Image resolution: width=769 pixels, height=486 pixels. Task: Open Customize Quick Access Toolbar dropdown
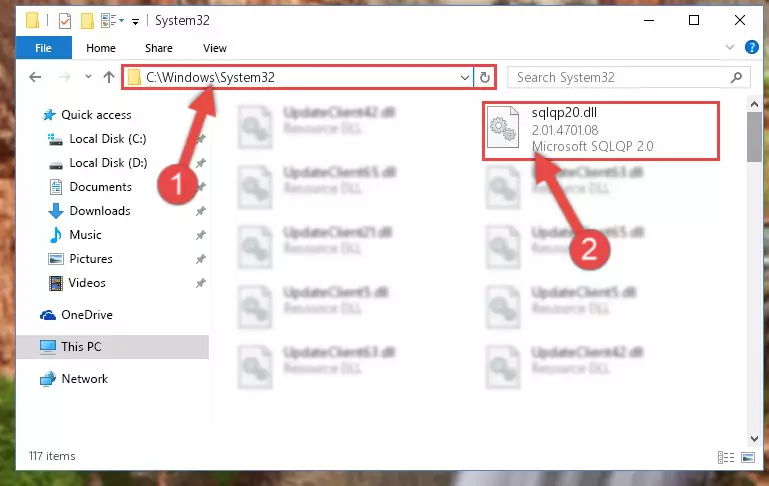point(135,21)
